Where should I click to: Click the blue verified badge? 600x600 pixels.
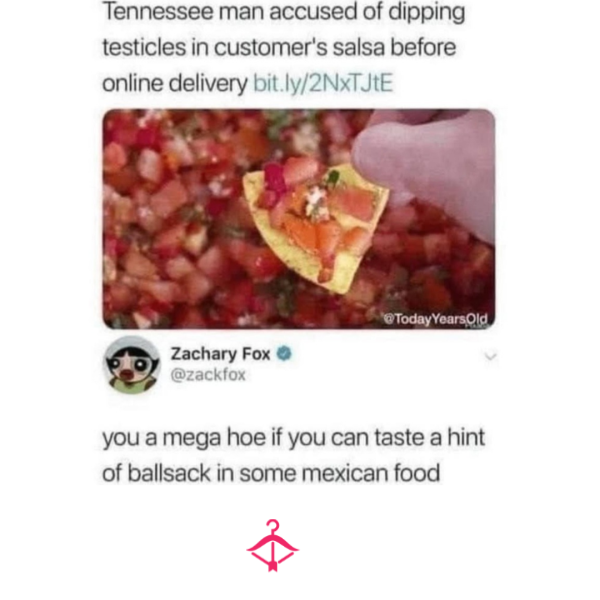(x=284, y=354)
